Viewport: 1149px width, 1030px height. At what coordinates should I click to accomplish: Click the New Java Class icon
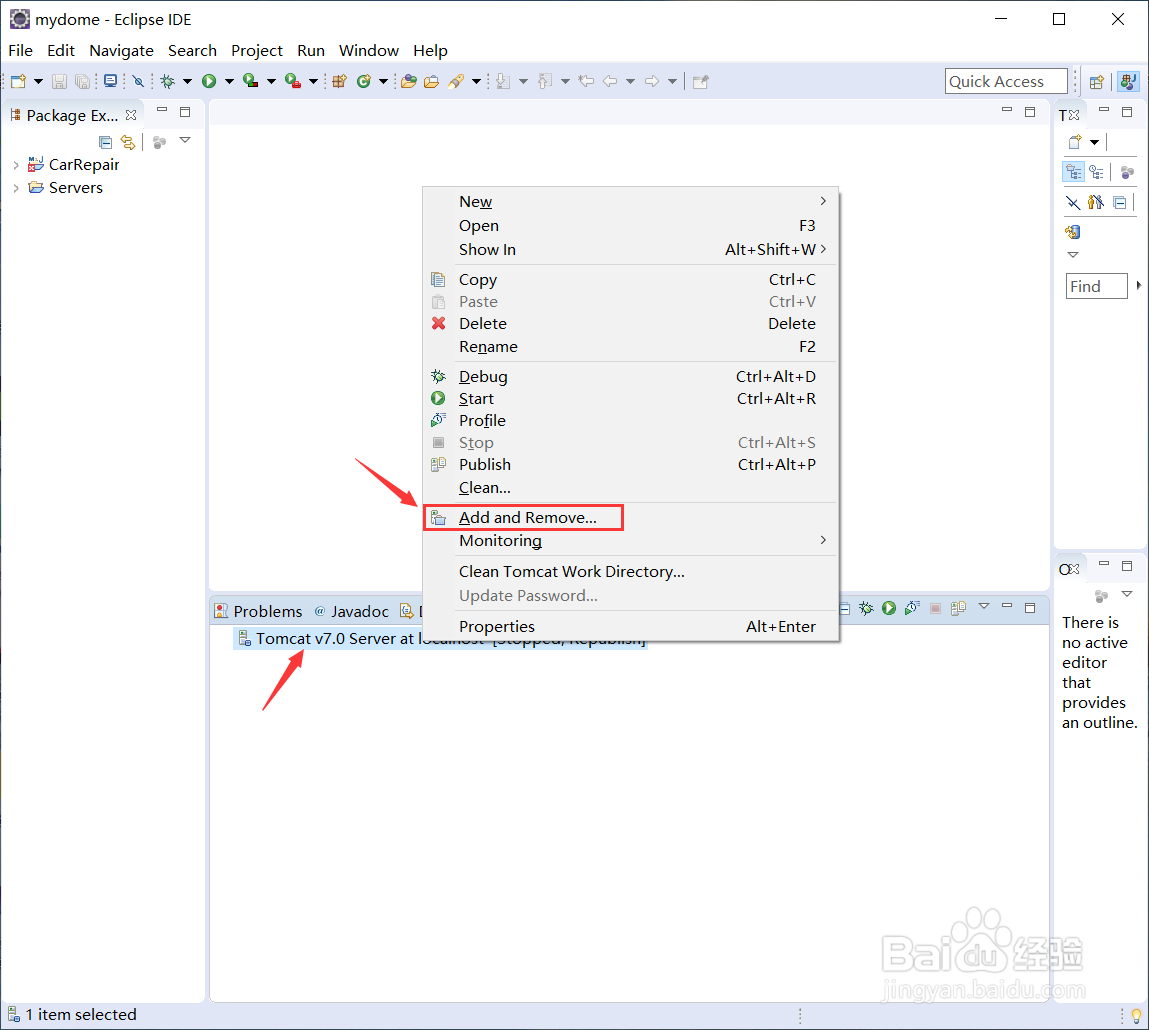coord(363,81)
